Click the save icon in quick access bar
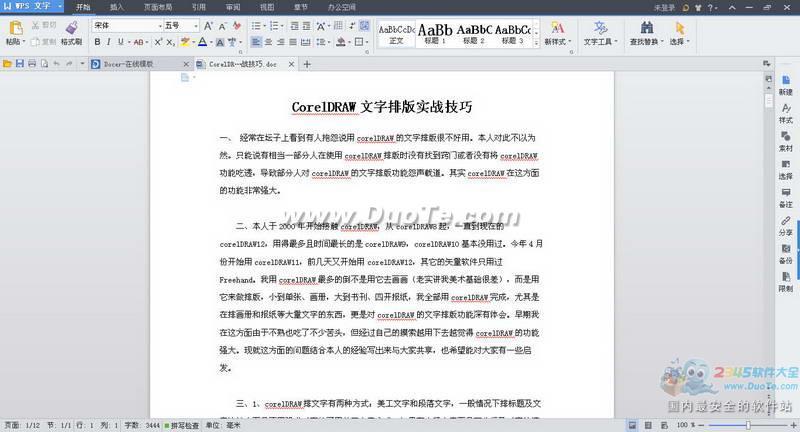 (x=20, y=64)
